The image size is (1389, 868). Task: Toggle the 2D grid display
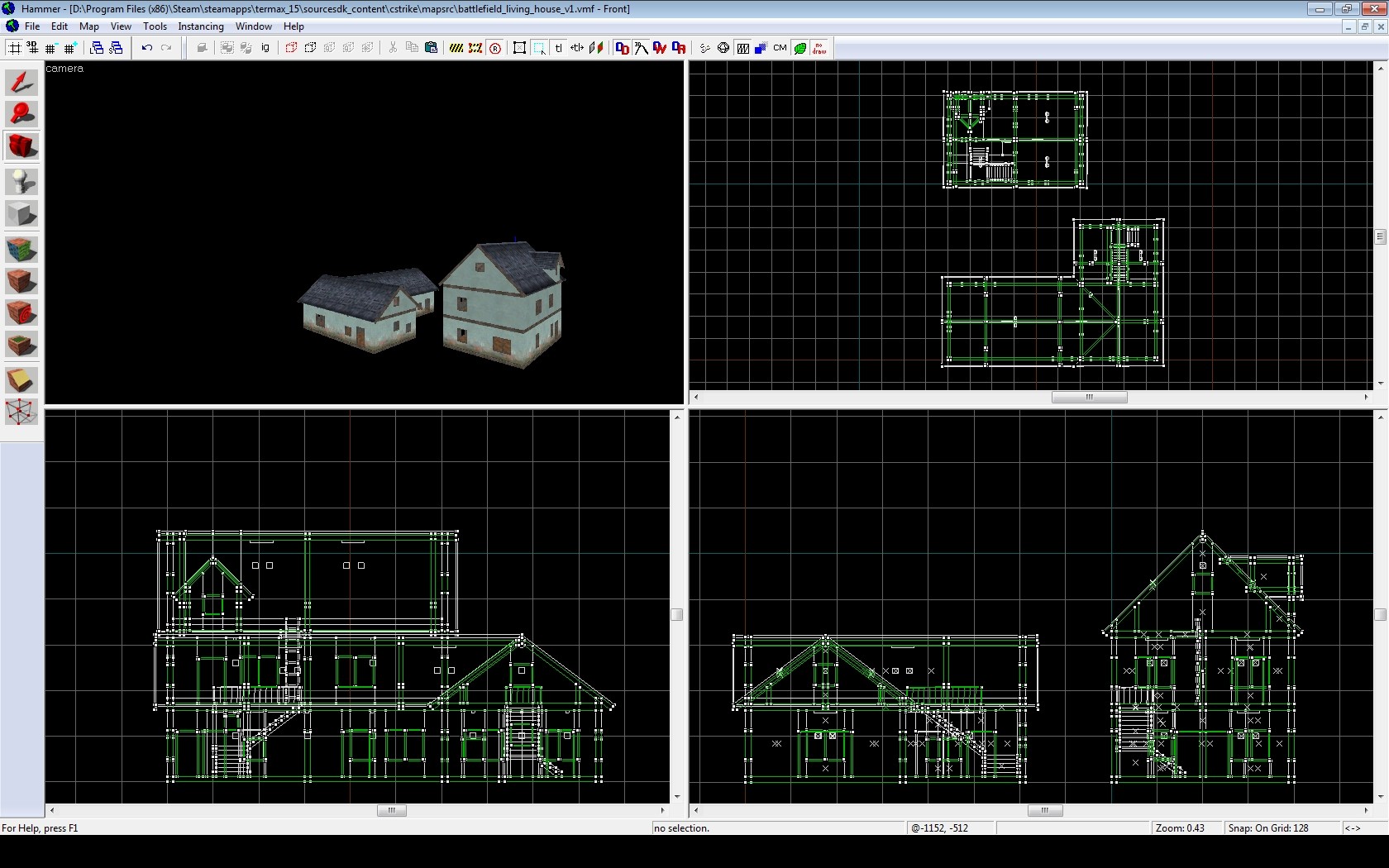(14, 48)
